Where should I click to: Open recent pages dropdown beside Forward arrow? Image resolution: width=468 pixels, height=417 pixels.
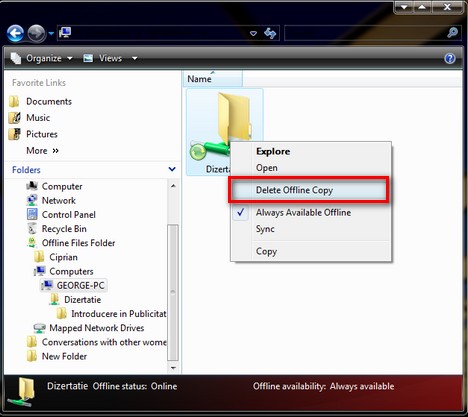coord(51,33)
